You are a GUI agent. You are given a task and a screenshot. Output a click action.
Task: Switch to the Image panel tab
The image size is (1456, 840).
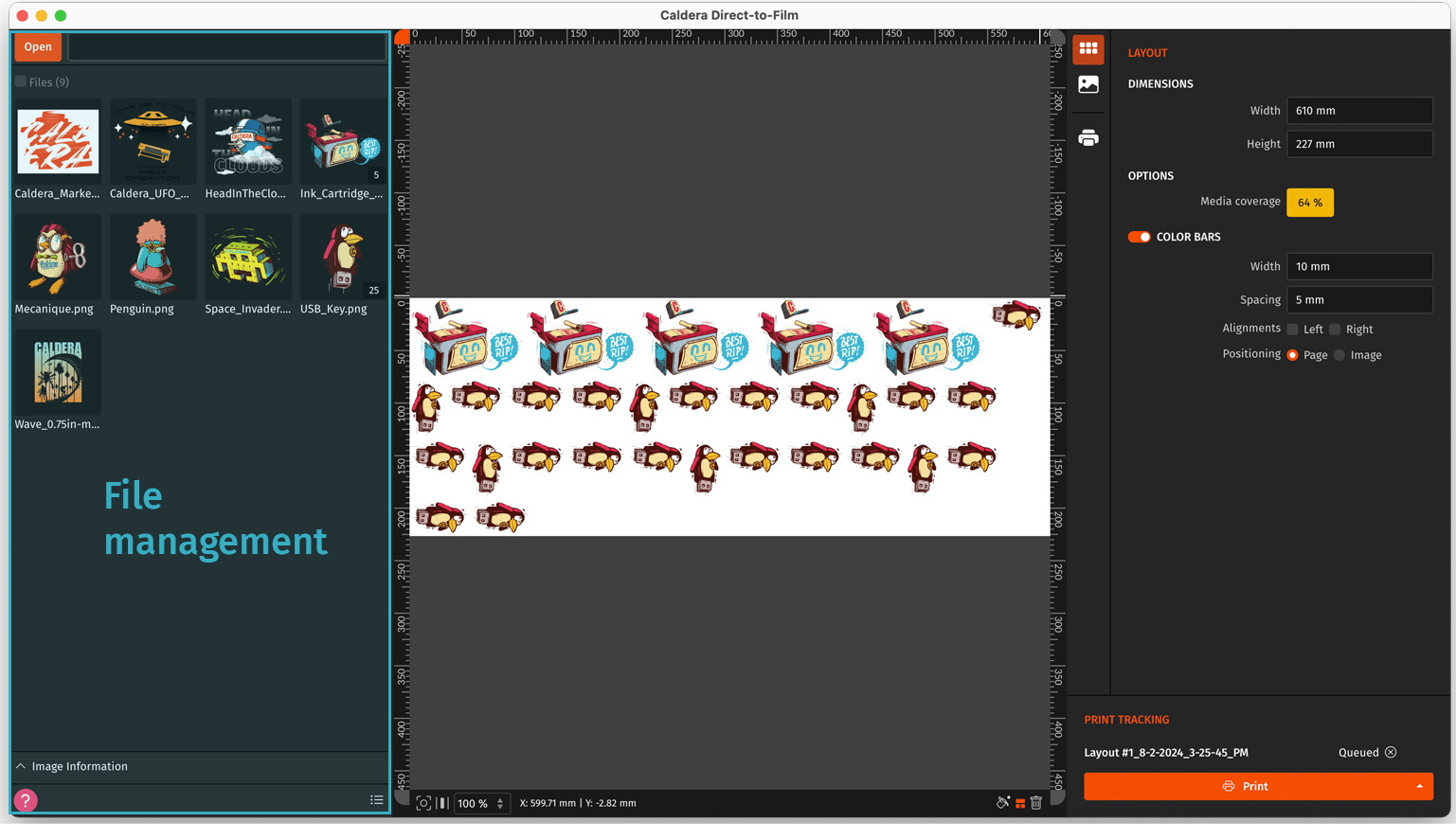[1088, 84]
